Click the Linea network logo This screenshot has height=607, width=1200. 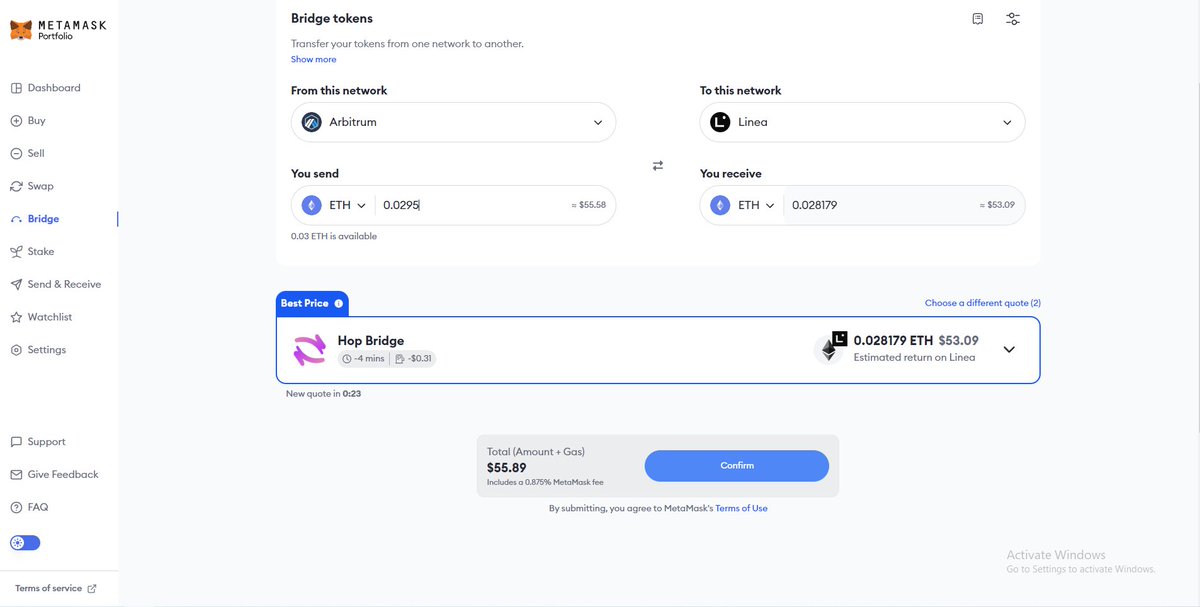720,122
